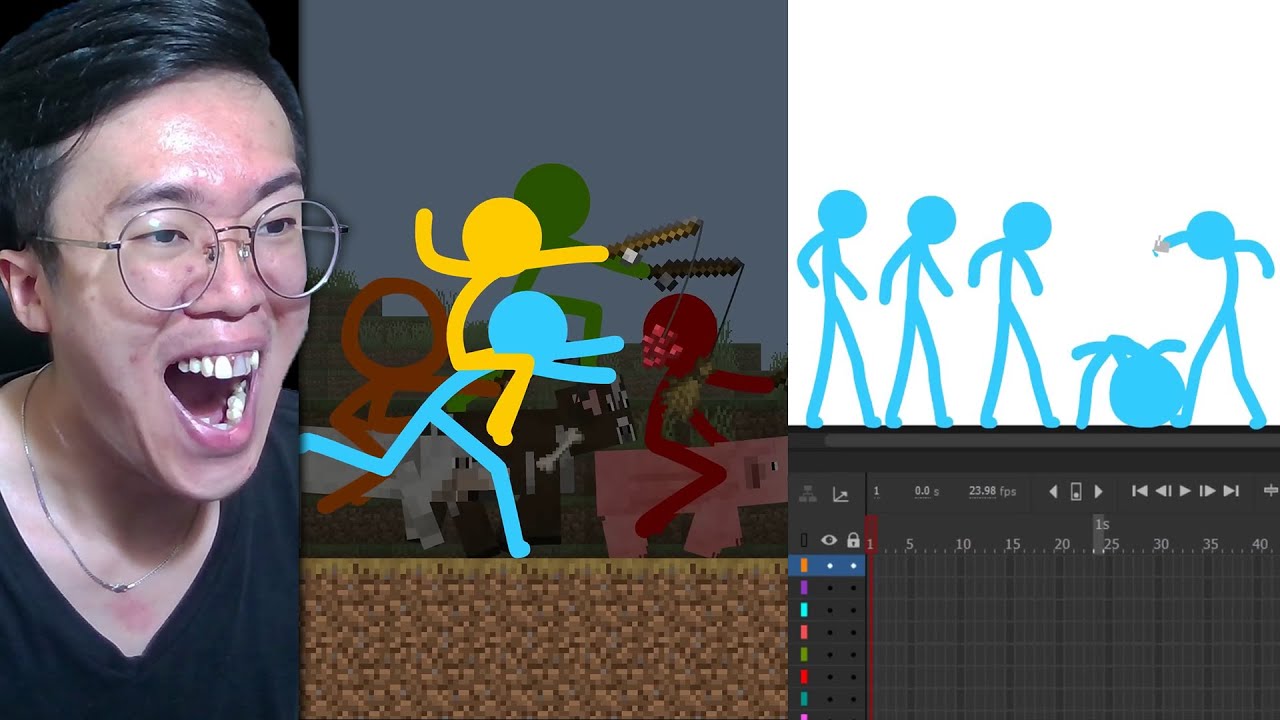Image resolution: width=1280 pixels, height=720 pixels.
Task: Click the teal layer color swatch
Action: point(804,699)
